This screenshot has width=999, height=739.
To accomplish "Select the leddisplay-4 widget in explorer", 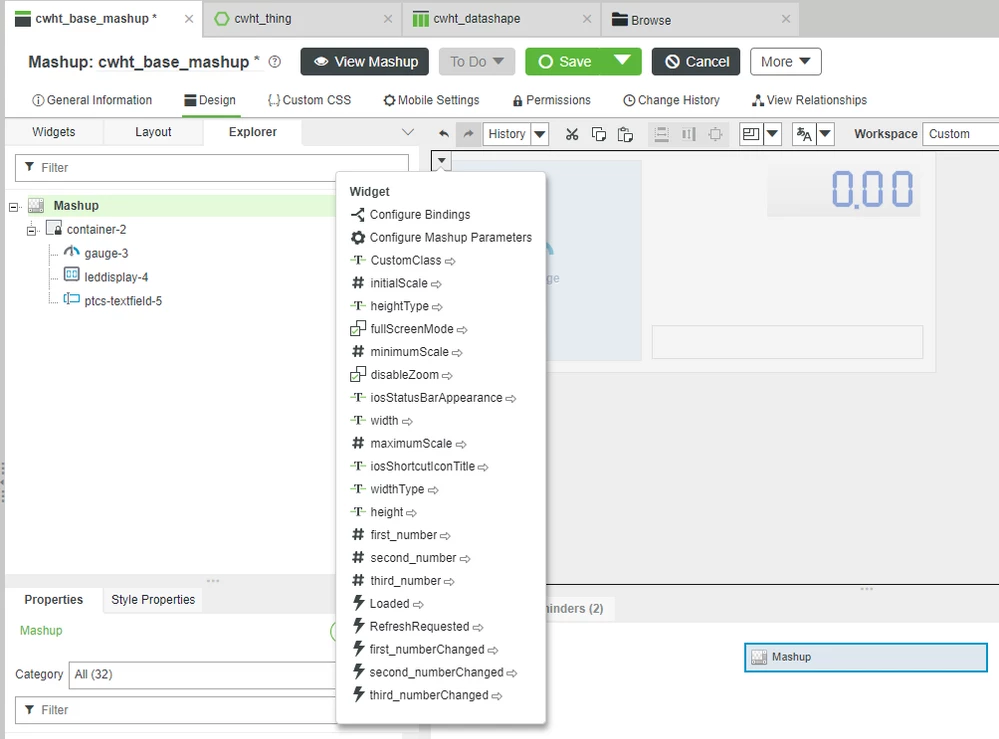I will [x=116, y=276].
